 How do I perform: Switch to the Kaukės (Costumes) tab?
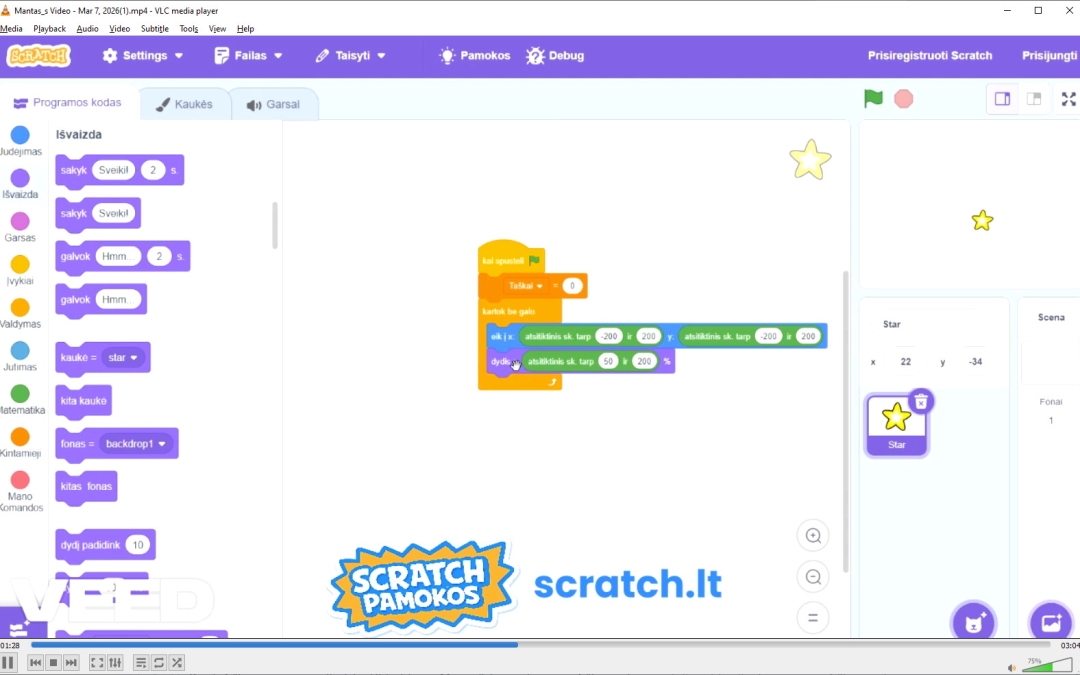click(x=185, y=105)
